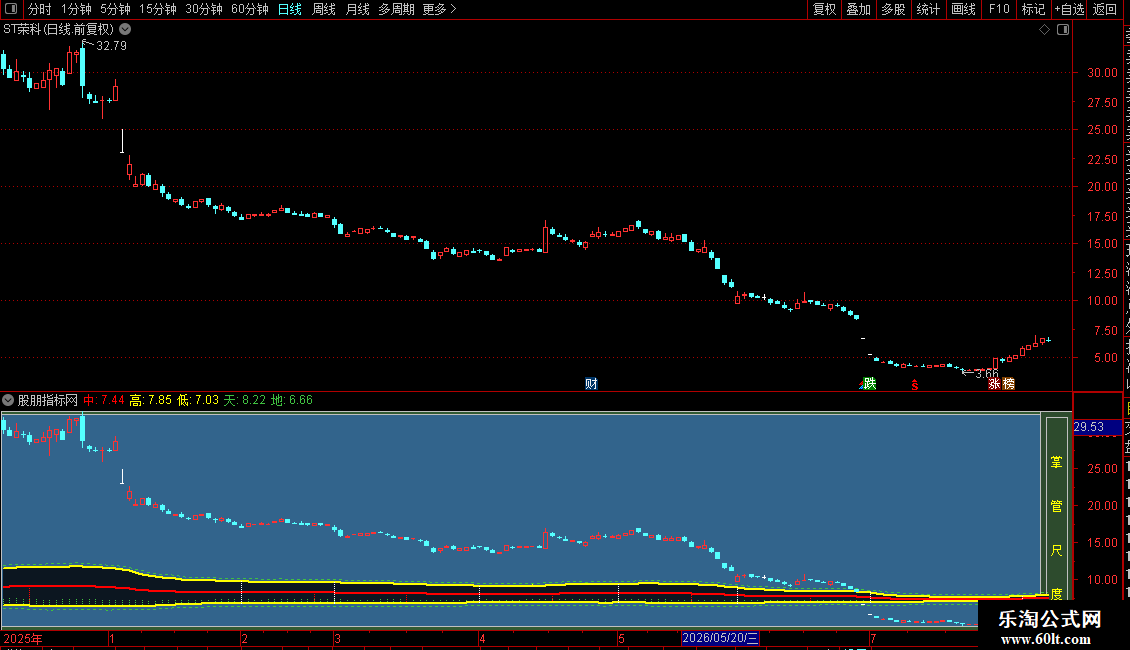Click the 返回 back button
Viewport: 1130px width, 650px height.
1104,9
